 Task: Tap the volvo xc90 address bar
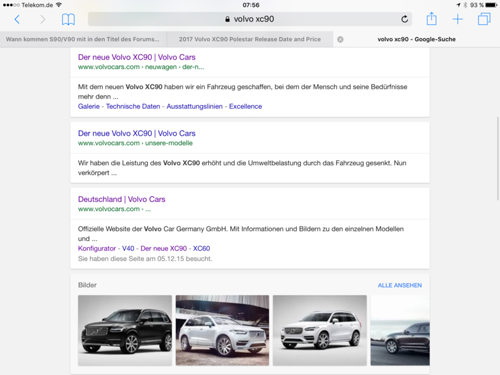(250, 19)
